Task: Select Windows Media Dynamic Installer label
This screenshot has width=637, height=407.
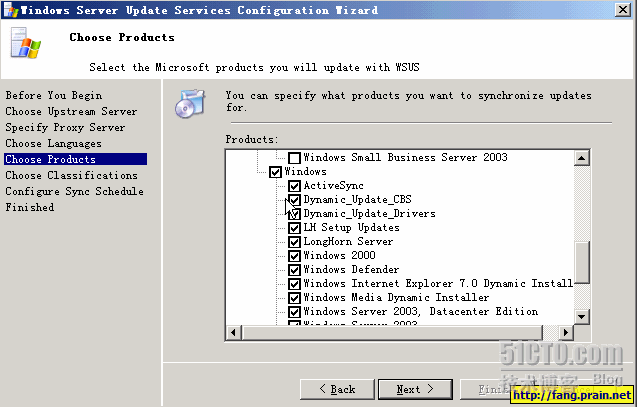Action: tap(396, 298)
